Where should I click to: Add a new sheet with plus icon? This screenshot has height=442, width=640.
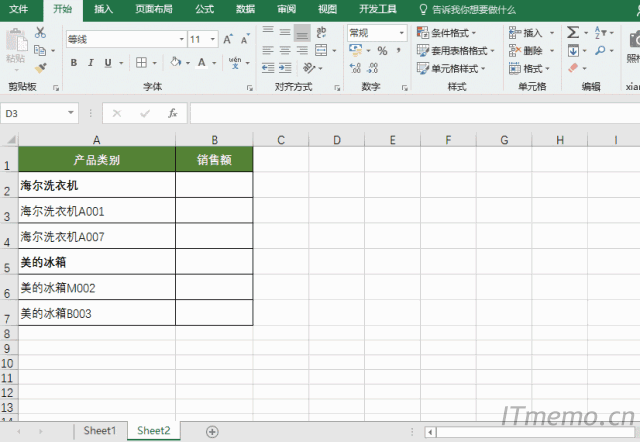pyautogui.click(x=212, y=431)
